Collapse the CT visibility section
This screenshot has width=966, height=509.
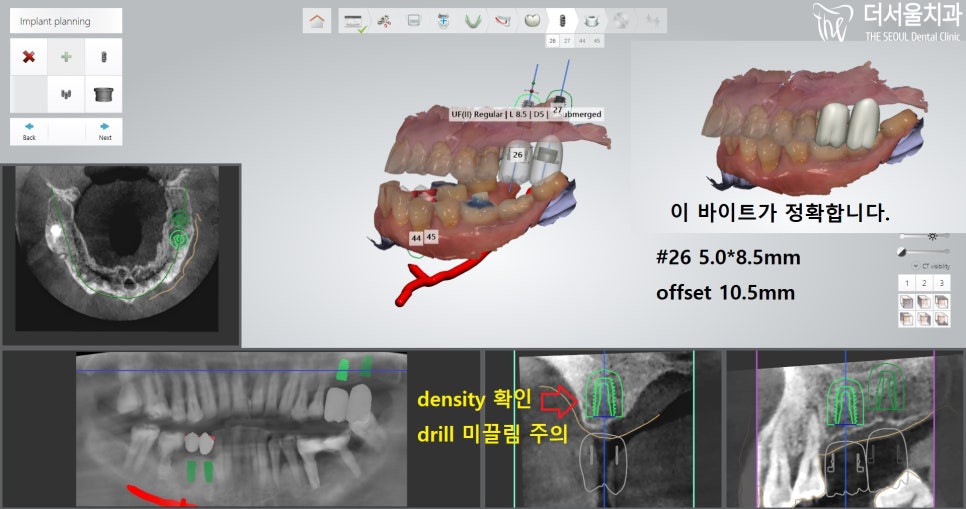pos(916,266)
